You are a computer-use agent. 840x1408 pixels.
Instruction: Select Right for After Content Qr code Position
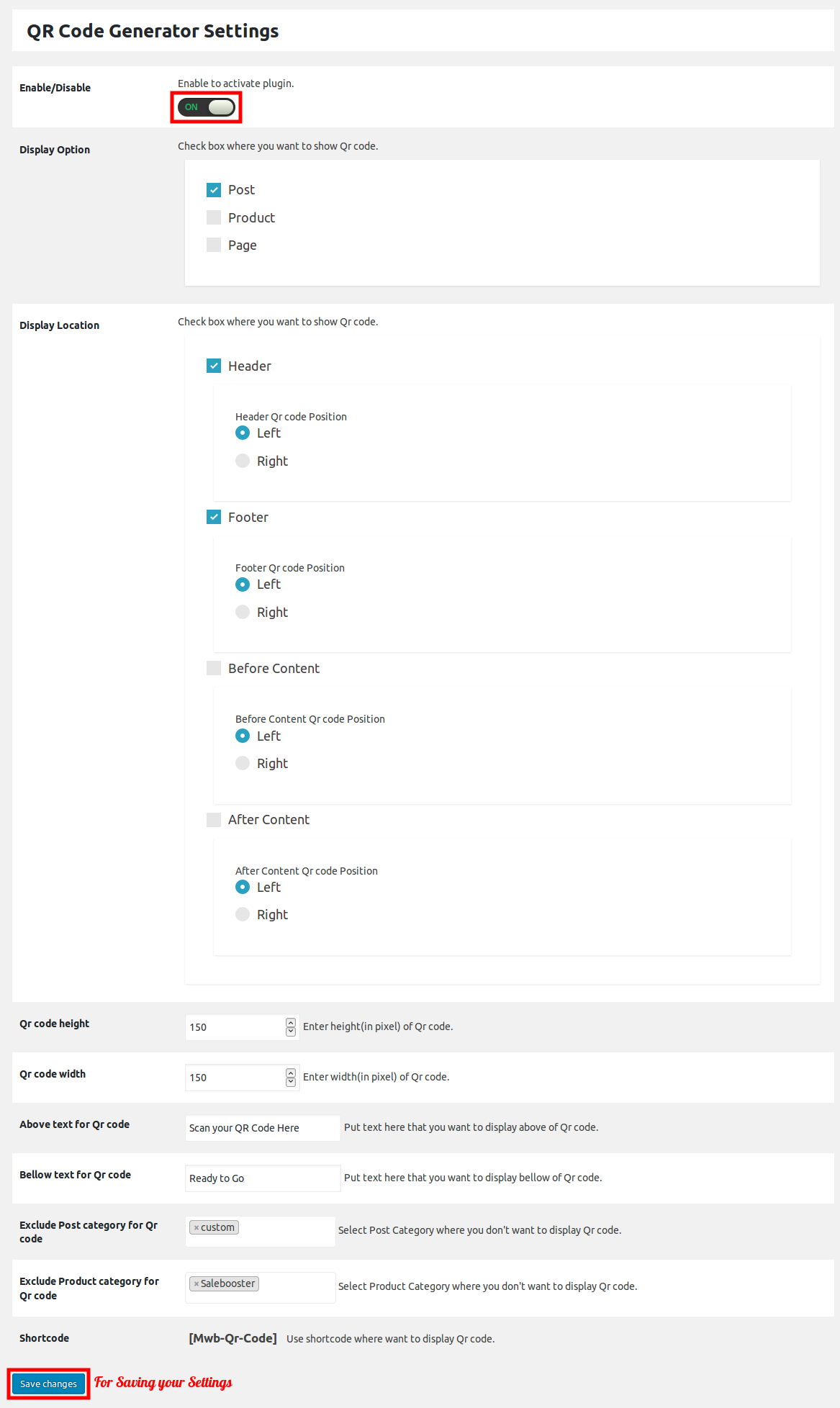pos(243,914)
